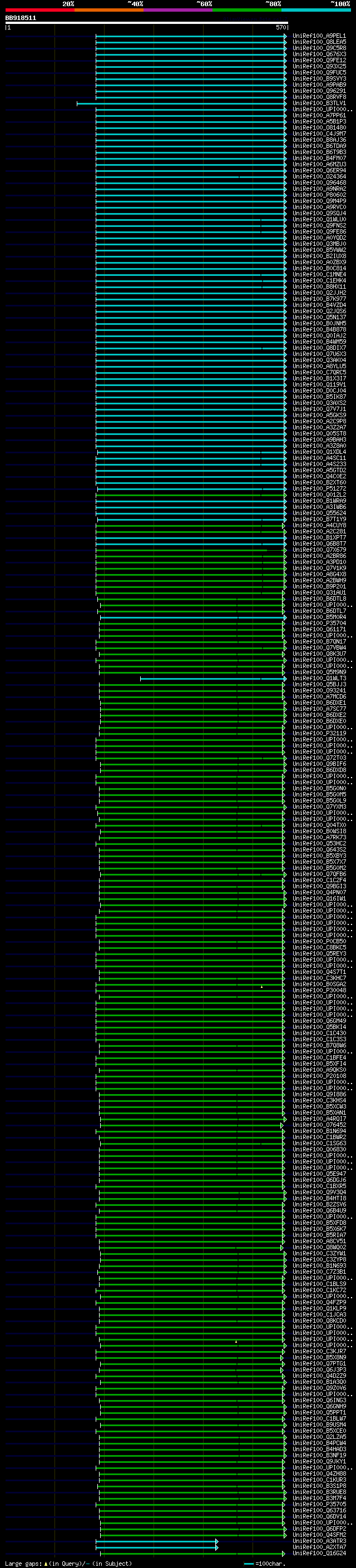Select hit label UniRef100_O93241
The image size is (356, 1568).
tap(319, 690)
